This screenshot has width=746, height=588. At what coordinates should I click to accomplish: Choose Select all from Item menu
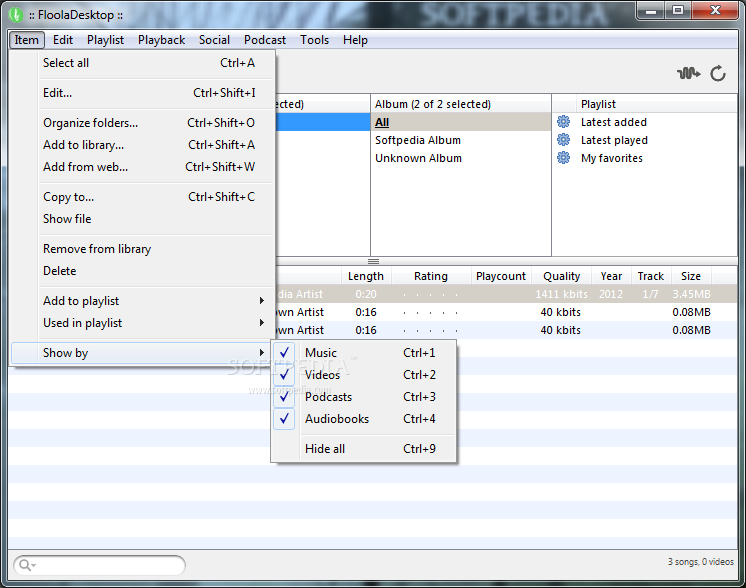pyautogui.click(x=143, y=63)
